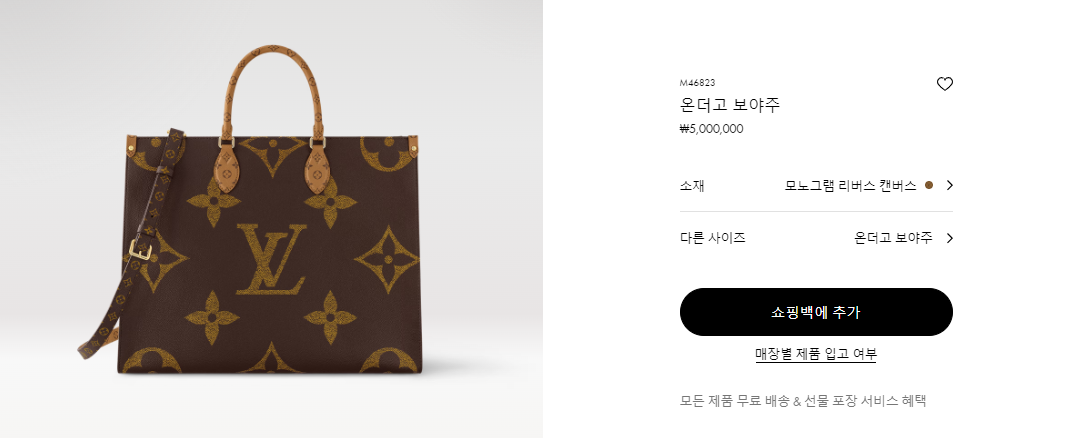
Task: Click the brown material color dot
Action: 929,185
